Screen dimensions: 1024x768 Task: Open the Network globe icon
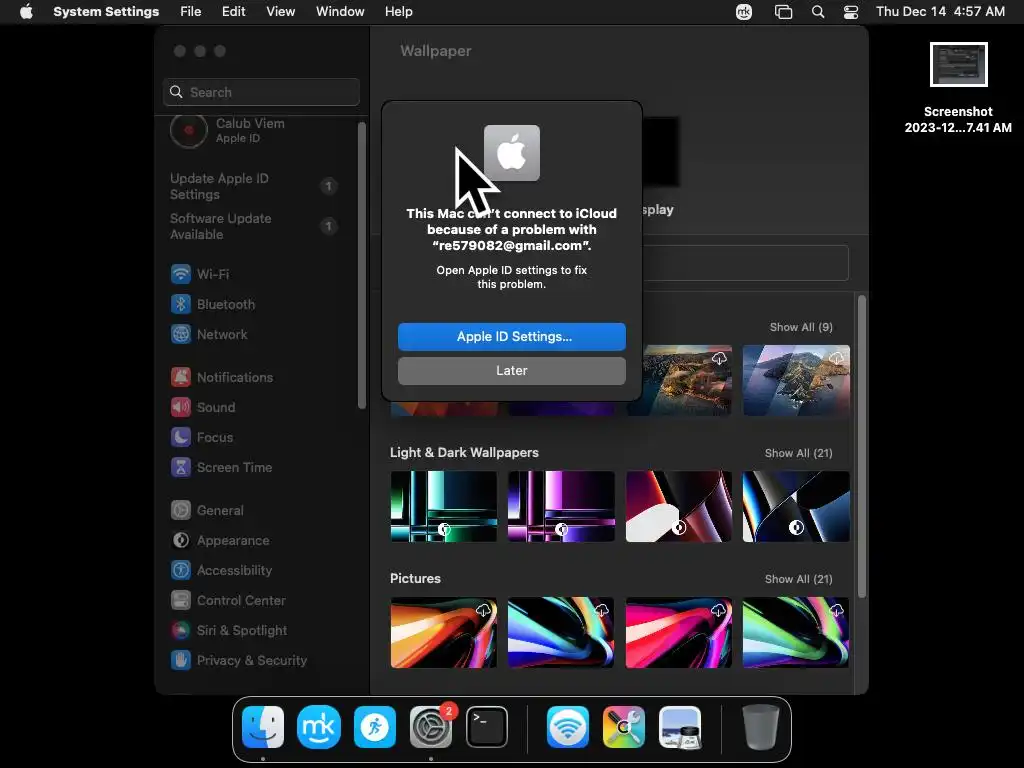181,334
